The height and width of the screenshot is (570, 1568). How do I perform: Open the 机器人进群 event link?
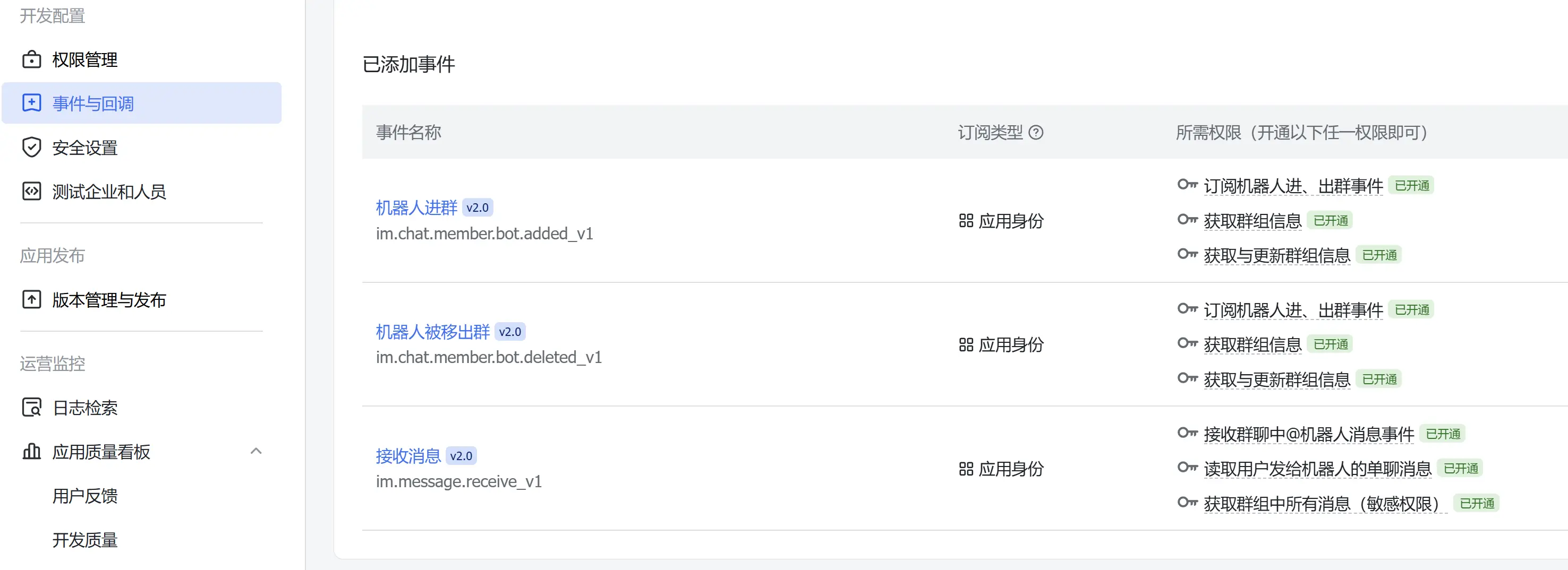tap(416, 208)
